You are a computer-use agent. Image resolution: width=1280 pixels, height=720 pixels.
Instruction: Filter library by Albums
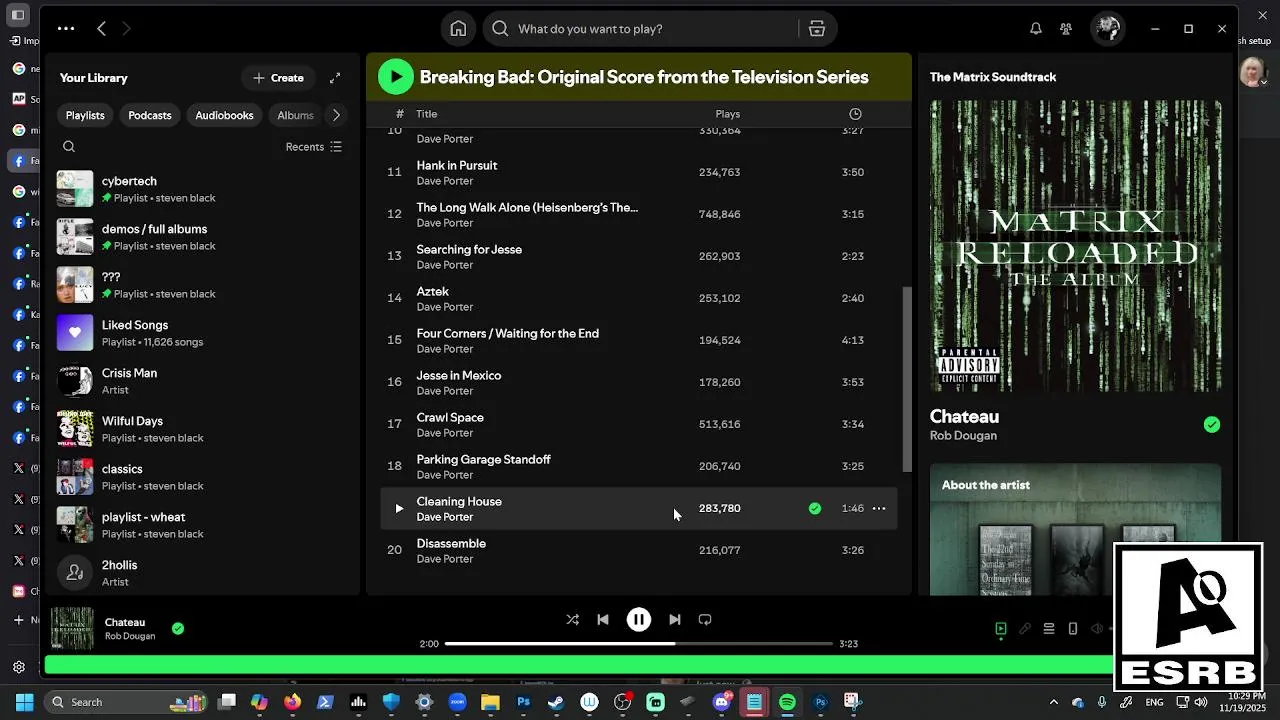(x=295, y=115)
